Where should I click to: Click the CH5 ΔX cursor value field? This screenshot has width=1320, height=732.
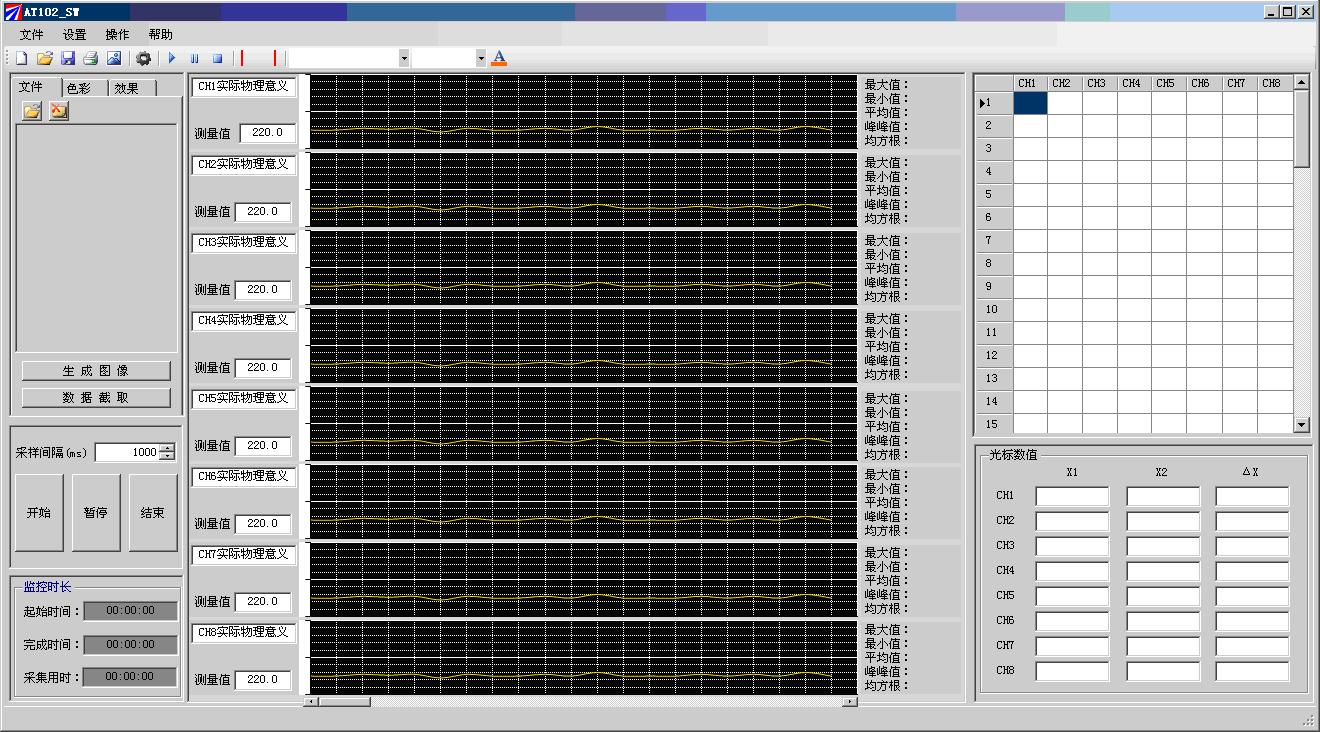click(1252, 597)
